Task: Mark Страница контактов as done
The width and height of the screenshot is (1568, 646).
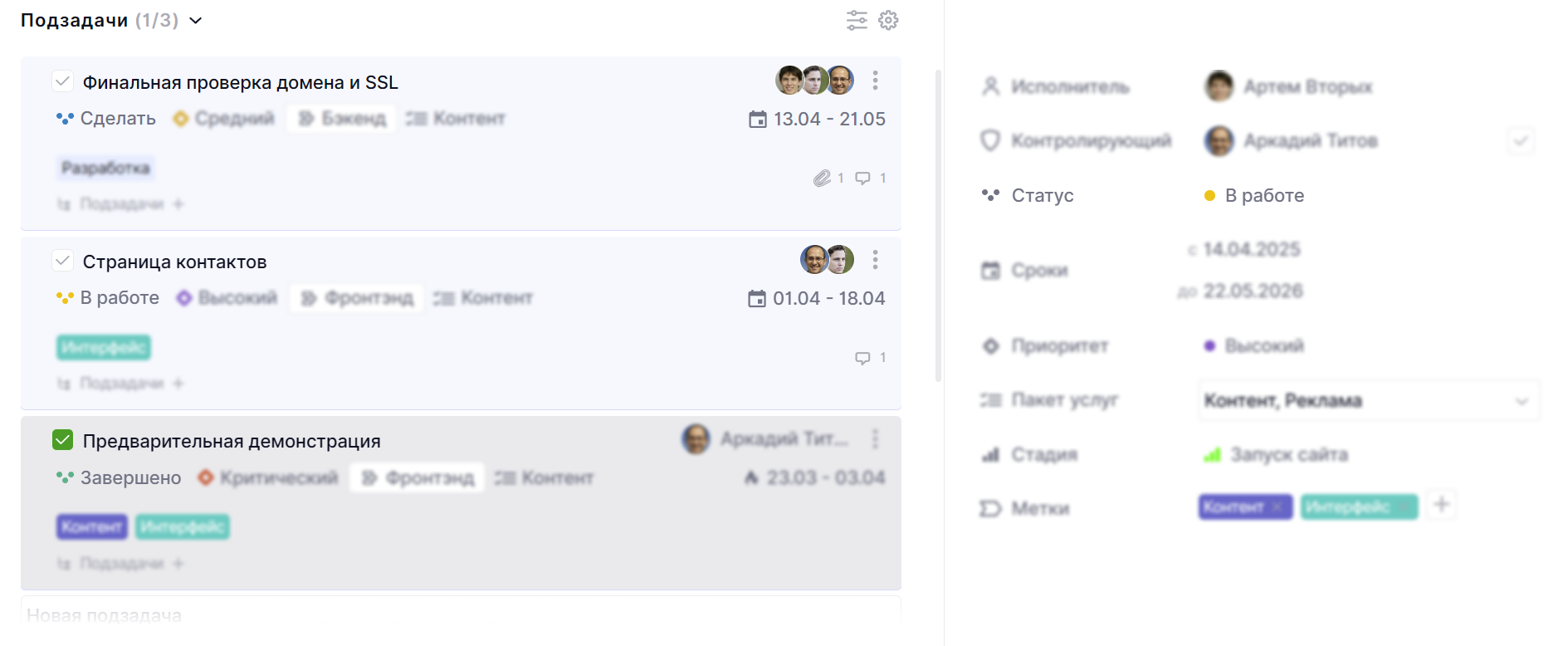Action: pyautogui.click(x=62, y=261)
